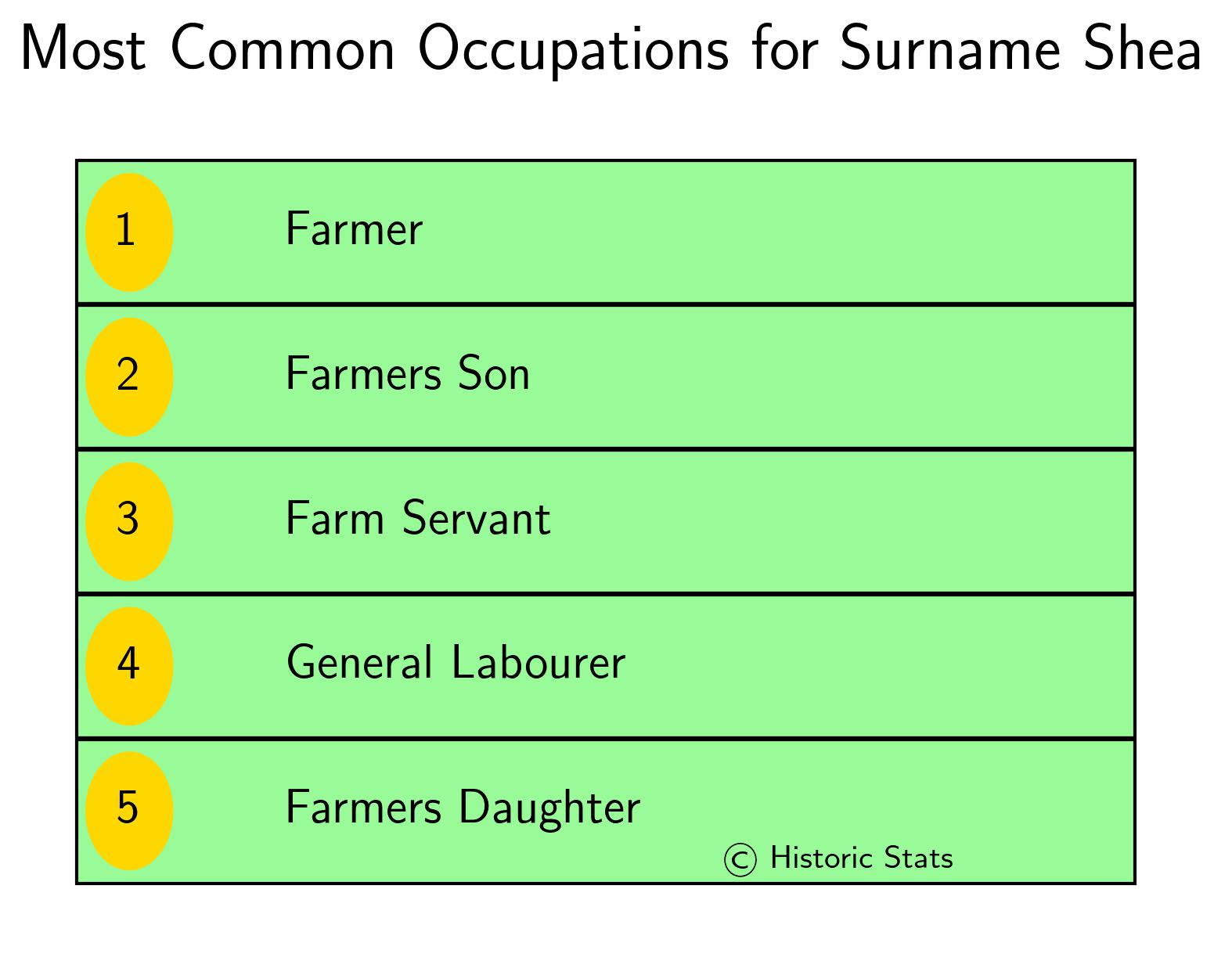This screenshot has height=979, width=1232.
Task: Click the chart title mentioning Surname Shea
Action: tap(610, 49)
